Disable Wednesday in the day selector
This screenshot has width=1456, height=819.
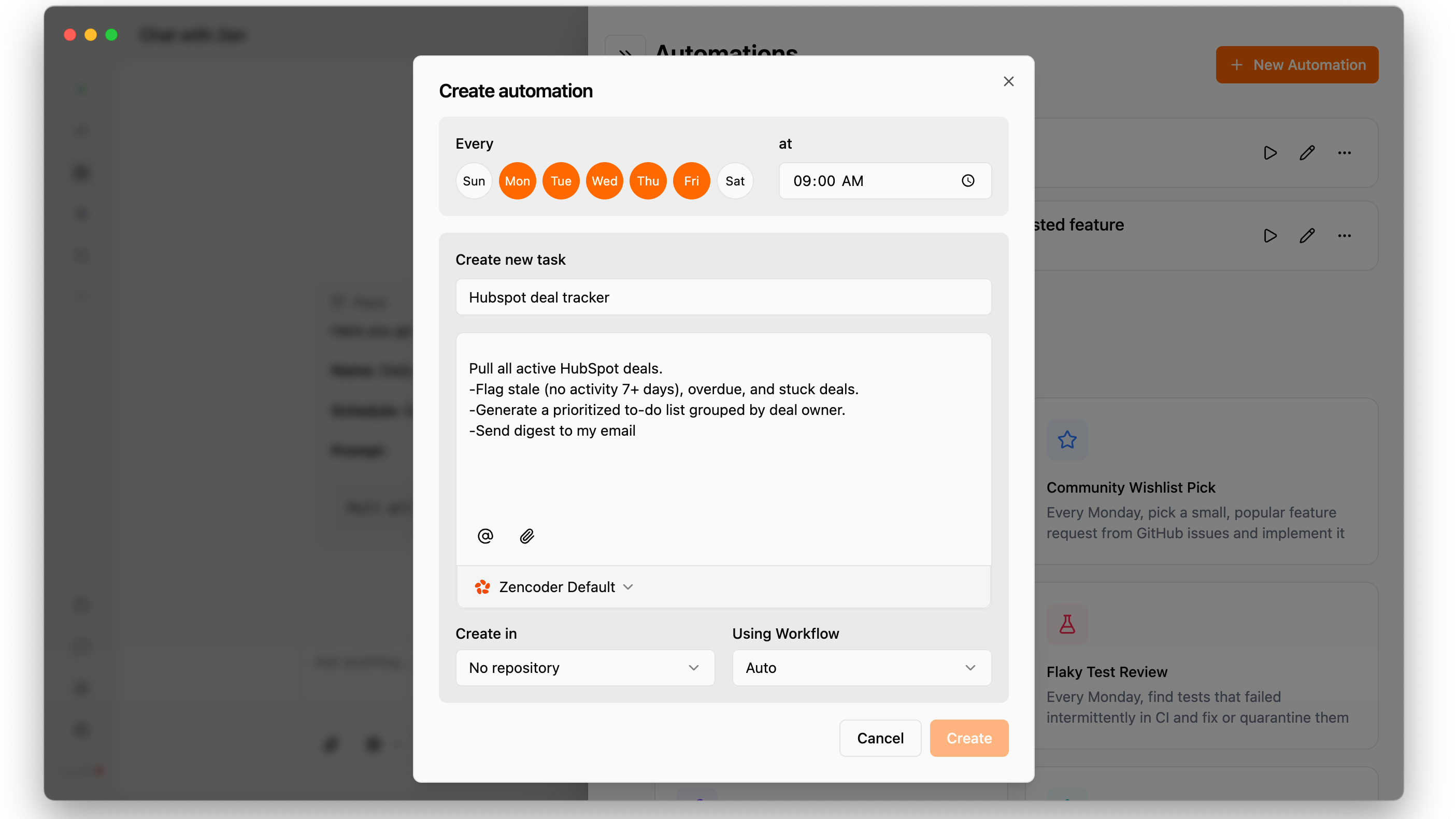(604, 181)
